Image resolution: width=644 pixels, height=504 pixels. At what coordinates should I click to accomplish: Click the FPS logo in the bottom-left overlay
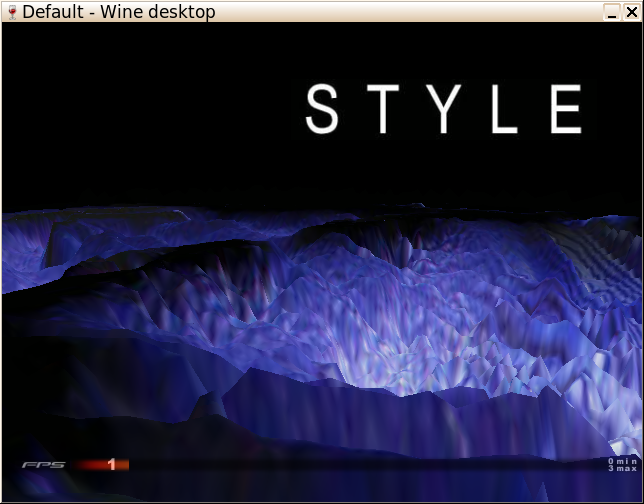(x=44, y=465)
